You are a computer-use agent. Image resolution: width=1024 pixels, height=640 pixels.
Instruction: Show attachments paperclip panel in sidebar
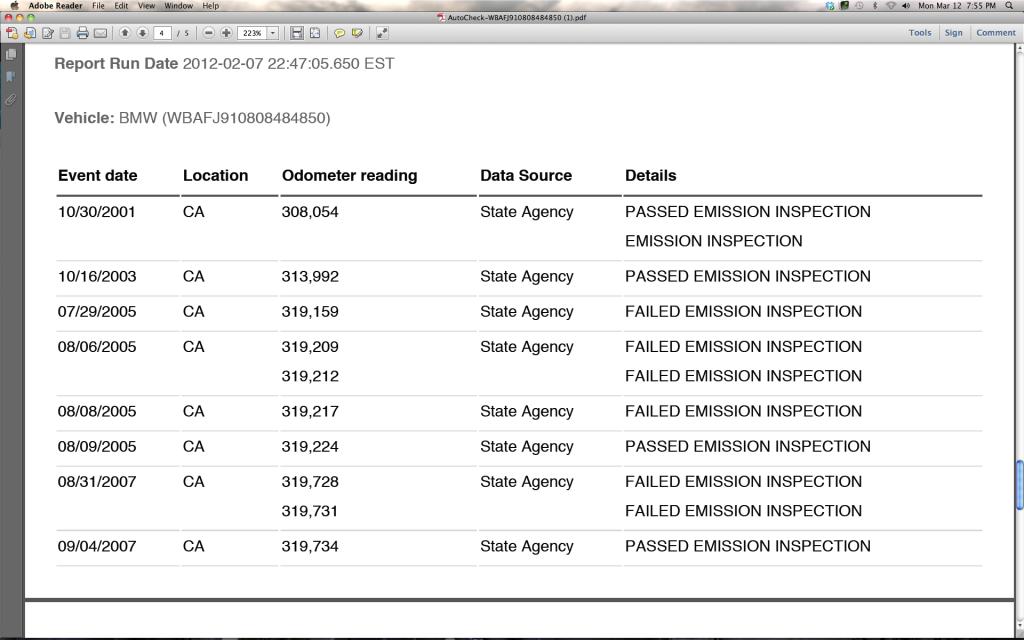click(x=10, y=99)
